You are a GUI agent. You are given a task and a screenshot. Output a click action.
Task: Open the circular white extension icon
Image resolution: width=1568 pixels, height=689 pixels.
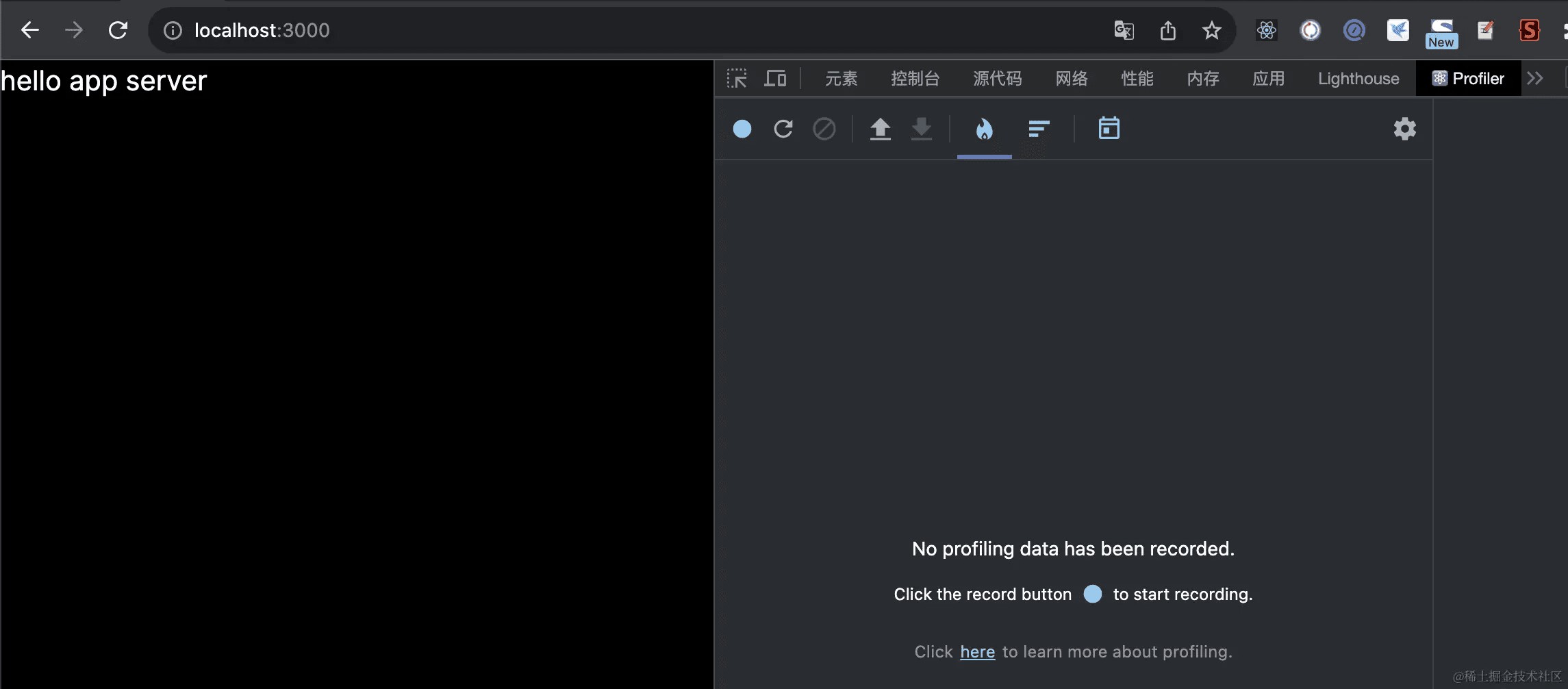point(1310,30)
